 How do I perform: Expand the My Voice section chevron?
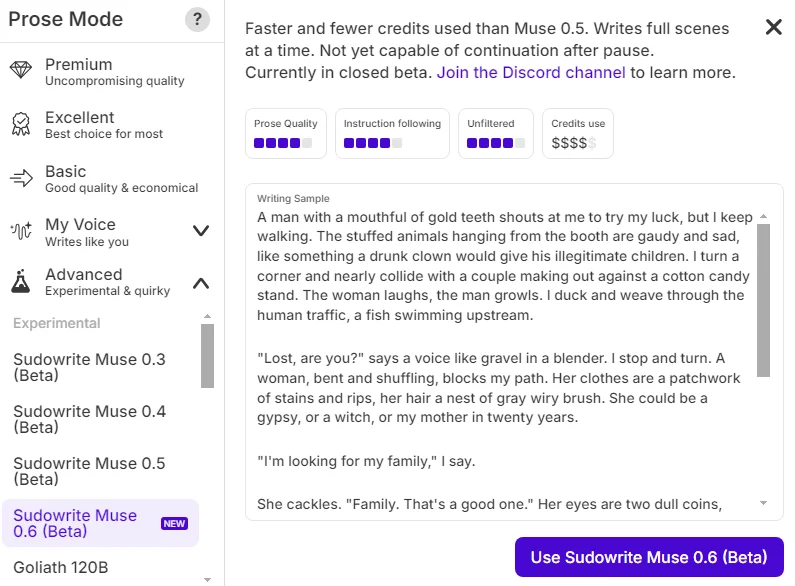[201, 231]
